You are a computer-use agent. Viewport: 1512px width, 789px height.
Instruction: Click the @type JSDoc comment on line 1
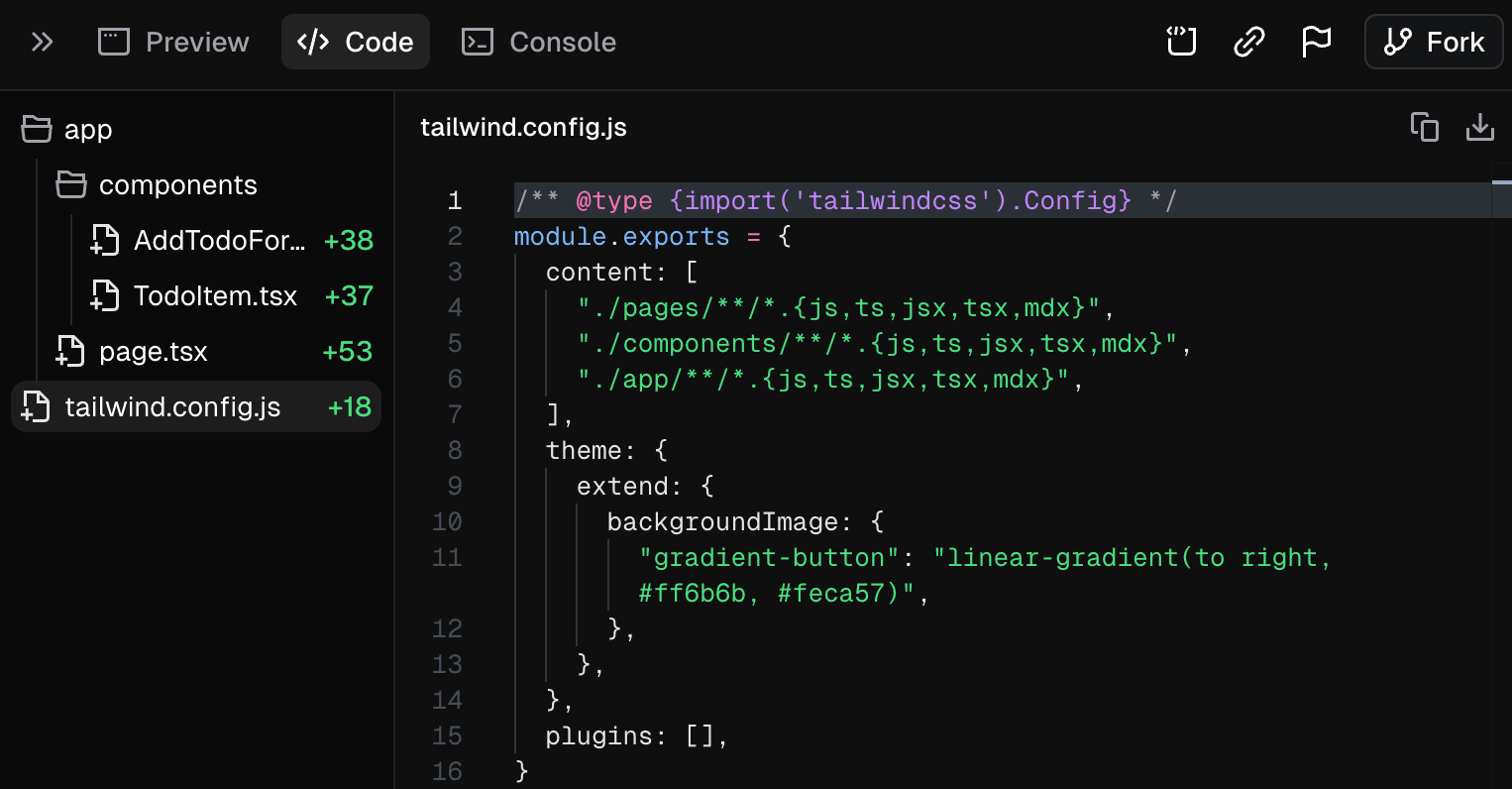coord(846,201)
